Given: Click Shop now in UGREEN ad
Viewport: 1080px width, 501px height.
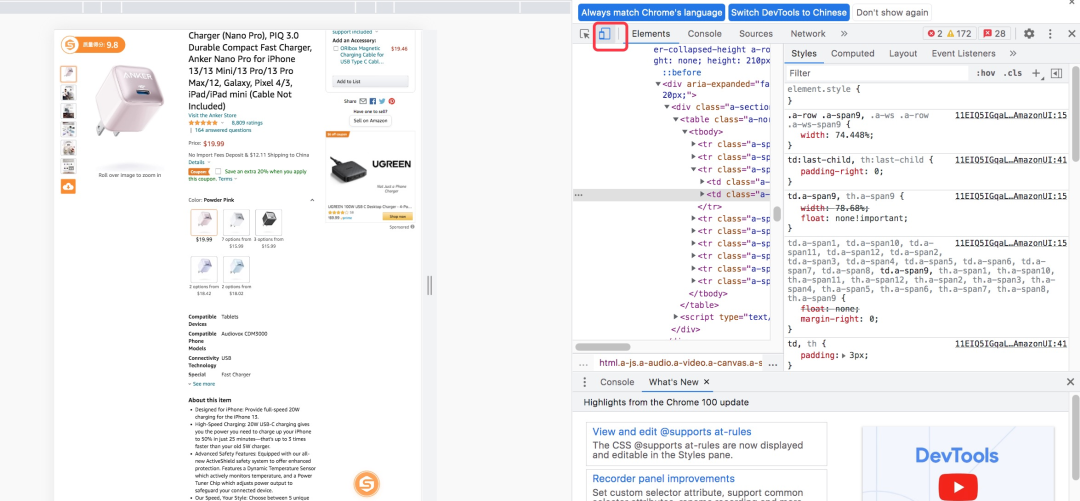Looking at the screenshot, I should pyautogui.click(x=398, y=216).
